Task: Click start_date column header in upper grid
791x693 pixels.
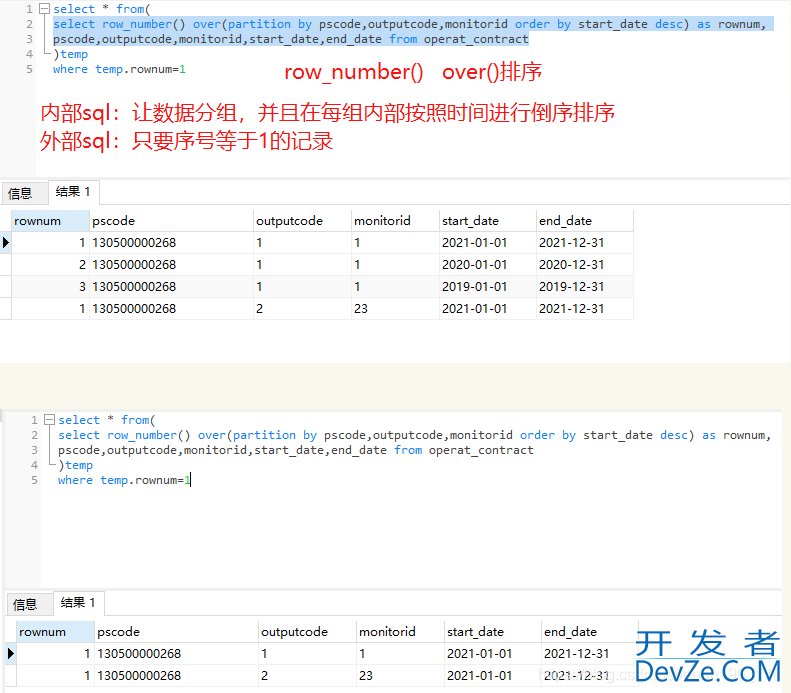Action: 487,221
